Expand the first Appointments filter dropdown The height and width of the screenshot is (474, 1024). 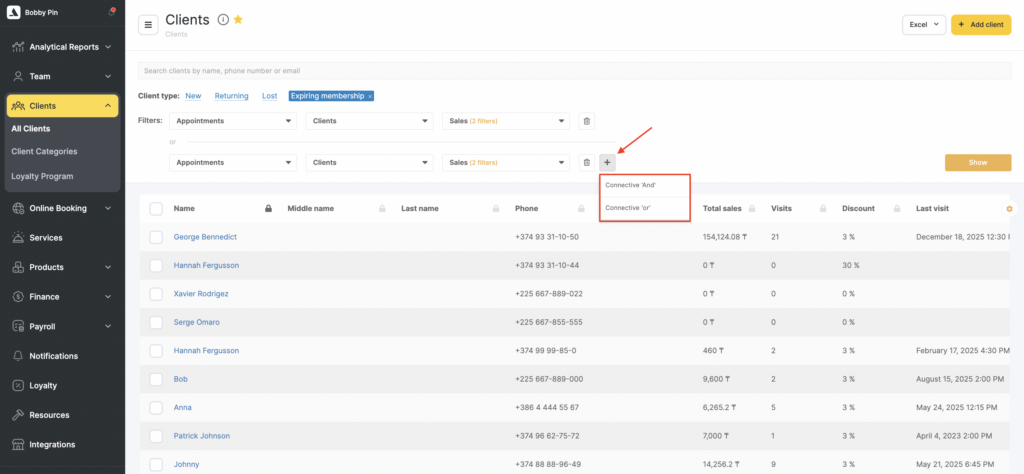pyautogui.click(x=233, y=121)
